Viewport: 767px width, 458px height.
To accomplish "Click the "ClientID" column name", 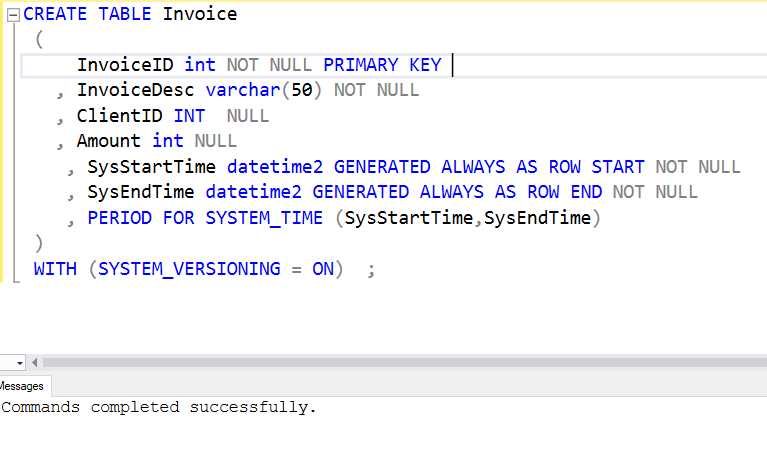I will click(x=119, y=116).
